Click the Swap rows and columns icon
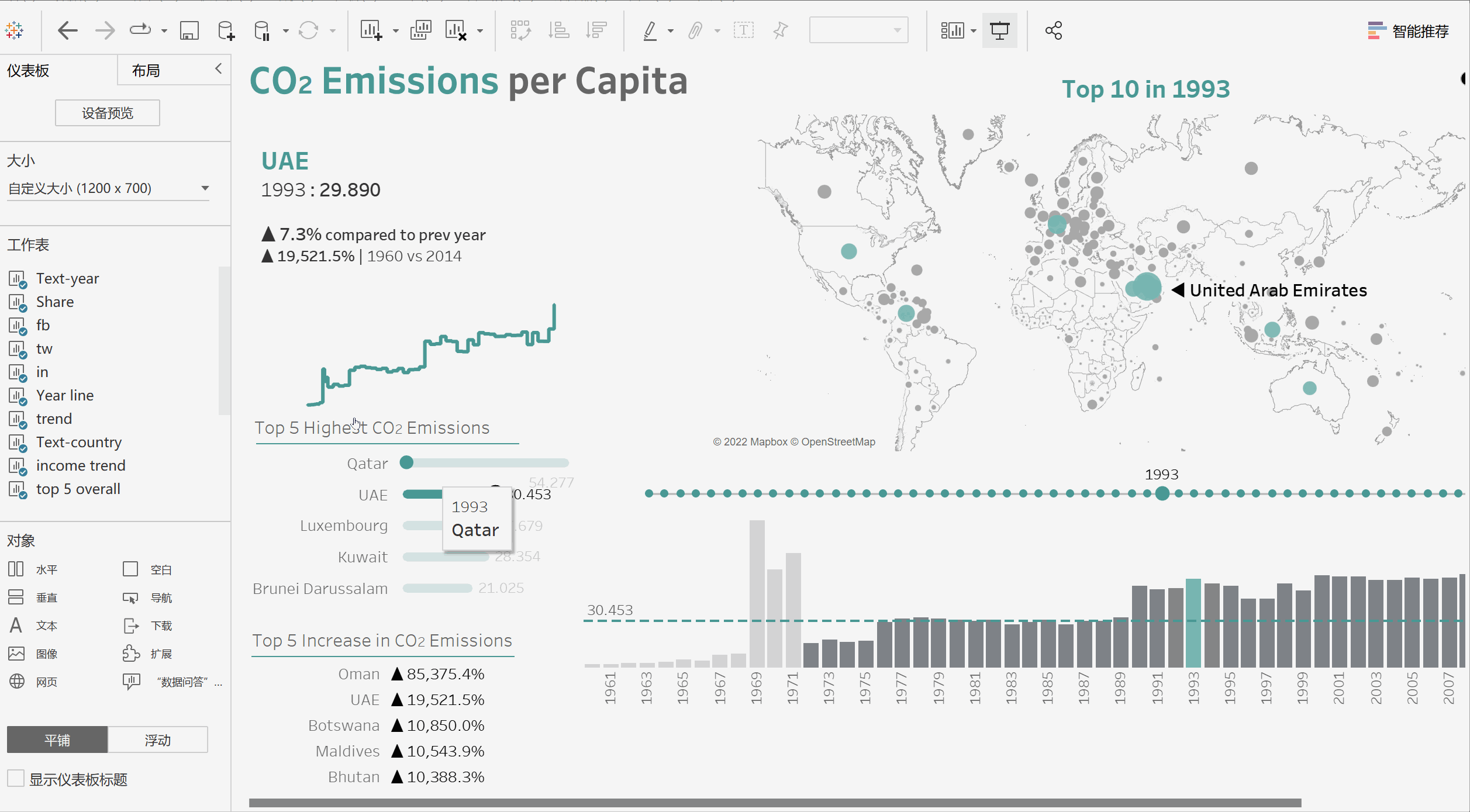Viewport: 1470px width, 812px height. click(520, 30)
